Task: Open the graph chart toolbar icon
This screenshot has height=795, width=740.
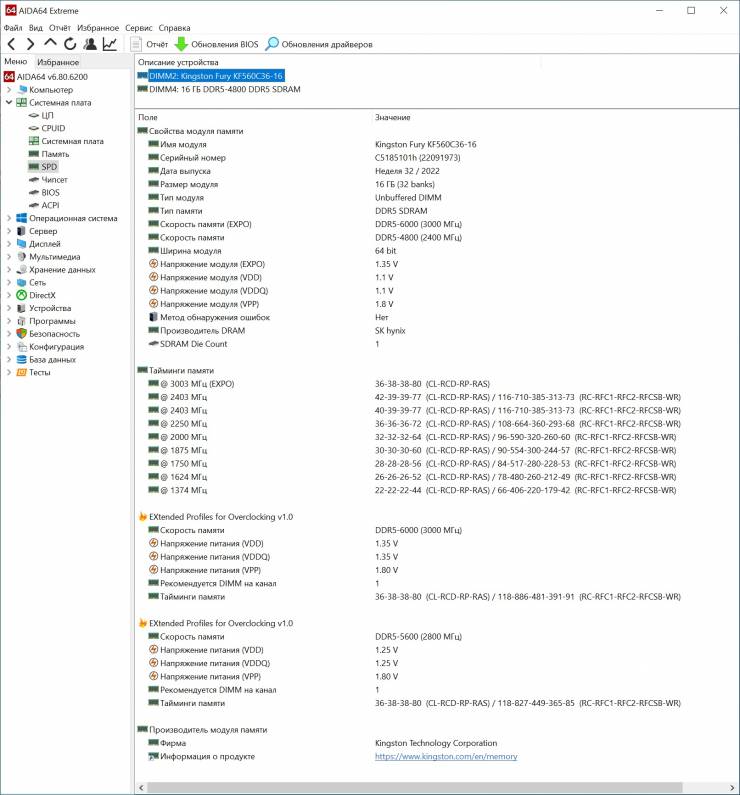Action: [x=109, y=44]
